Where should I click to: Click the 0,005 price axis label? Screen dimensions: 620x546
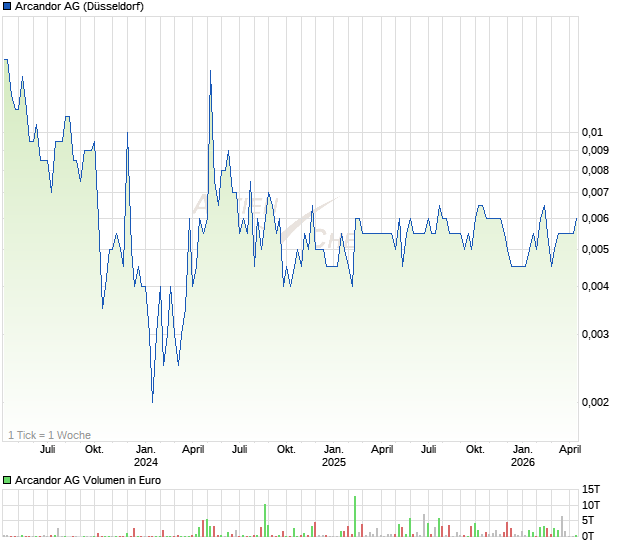pos(595,249)
